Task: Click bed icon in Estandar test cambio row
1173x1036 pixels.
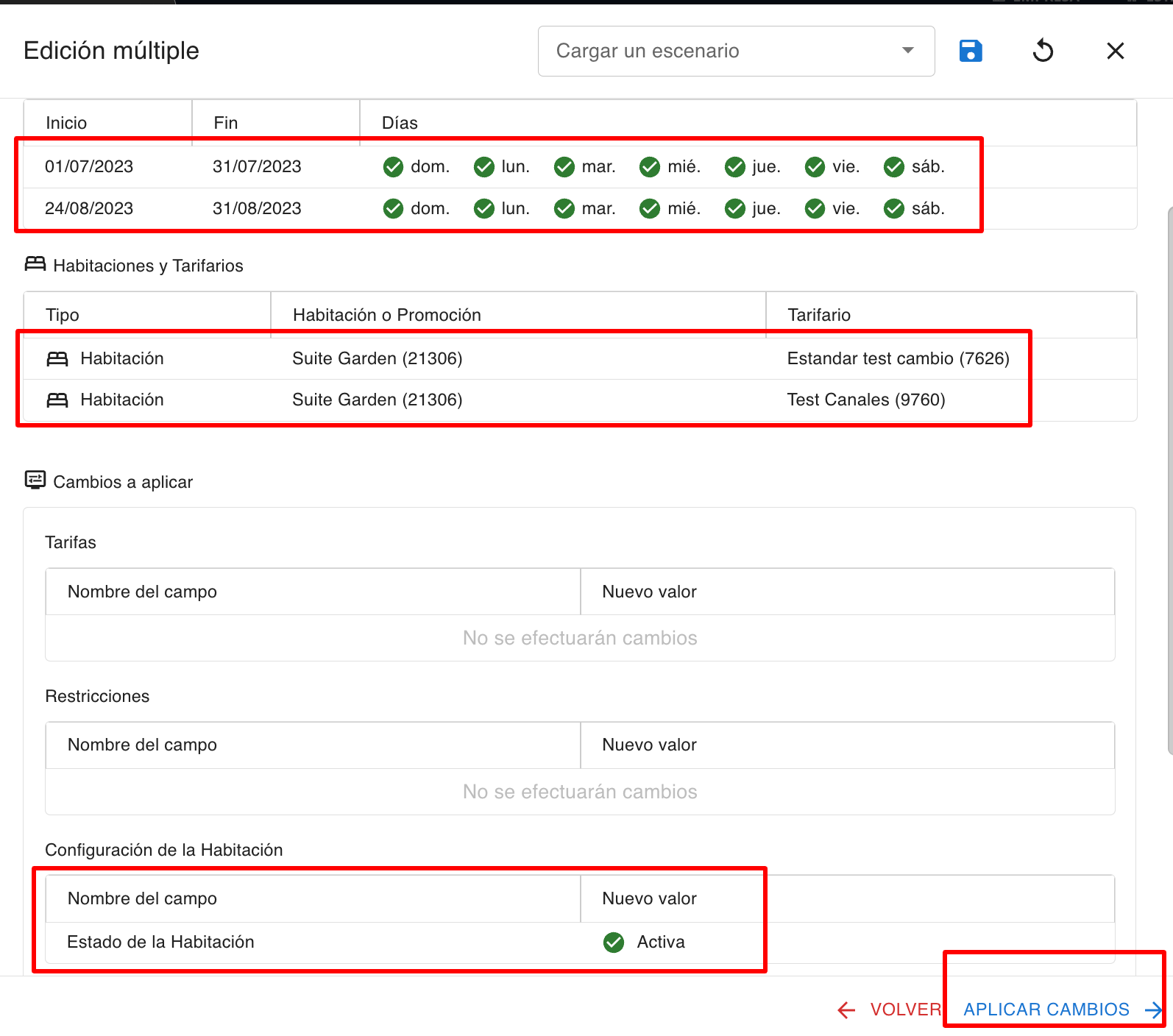Action: pos(57,359)
